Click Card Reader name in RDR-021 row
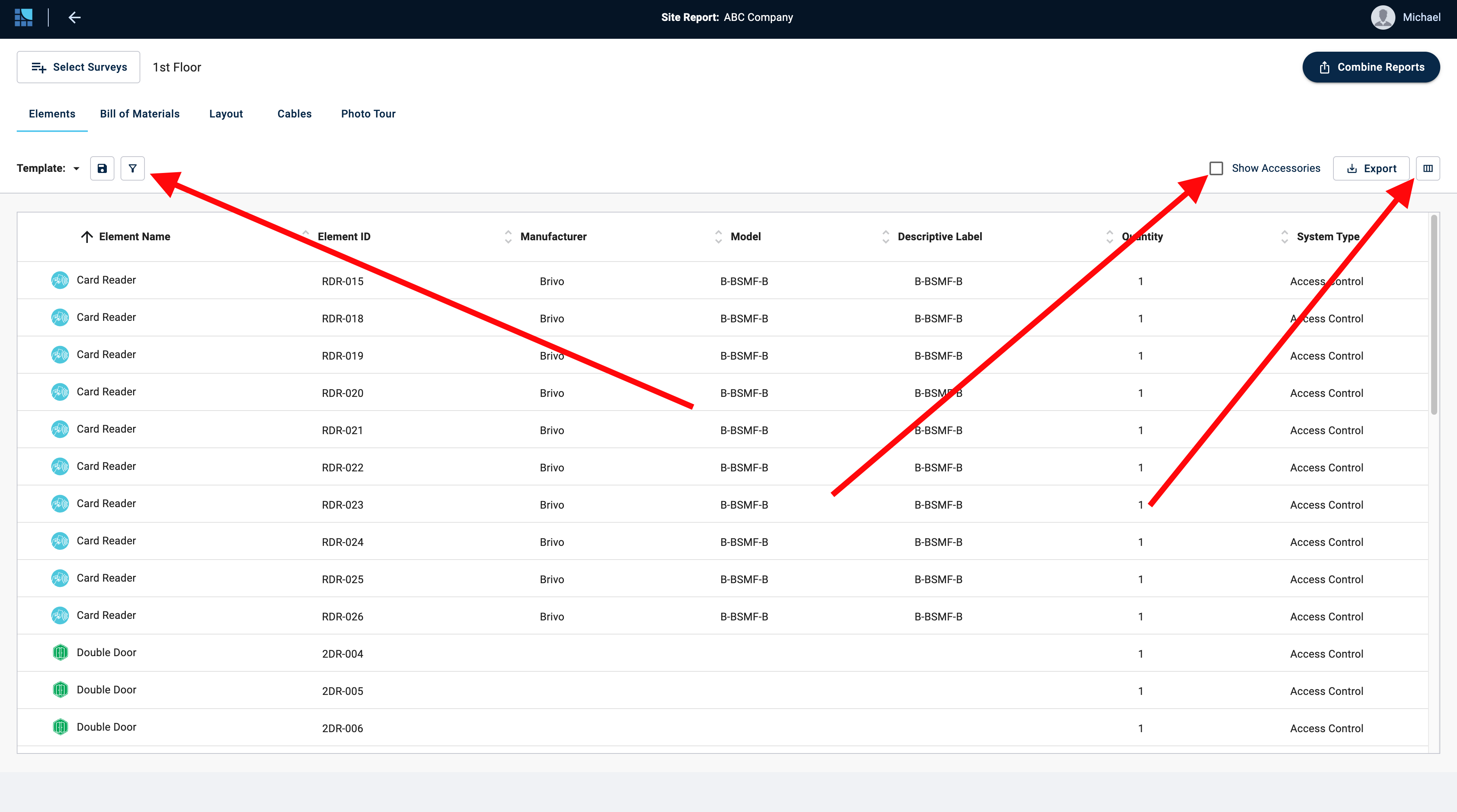Image resolution: width=1457 pixels, height=812 pixels. (106, 429)
